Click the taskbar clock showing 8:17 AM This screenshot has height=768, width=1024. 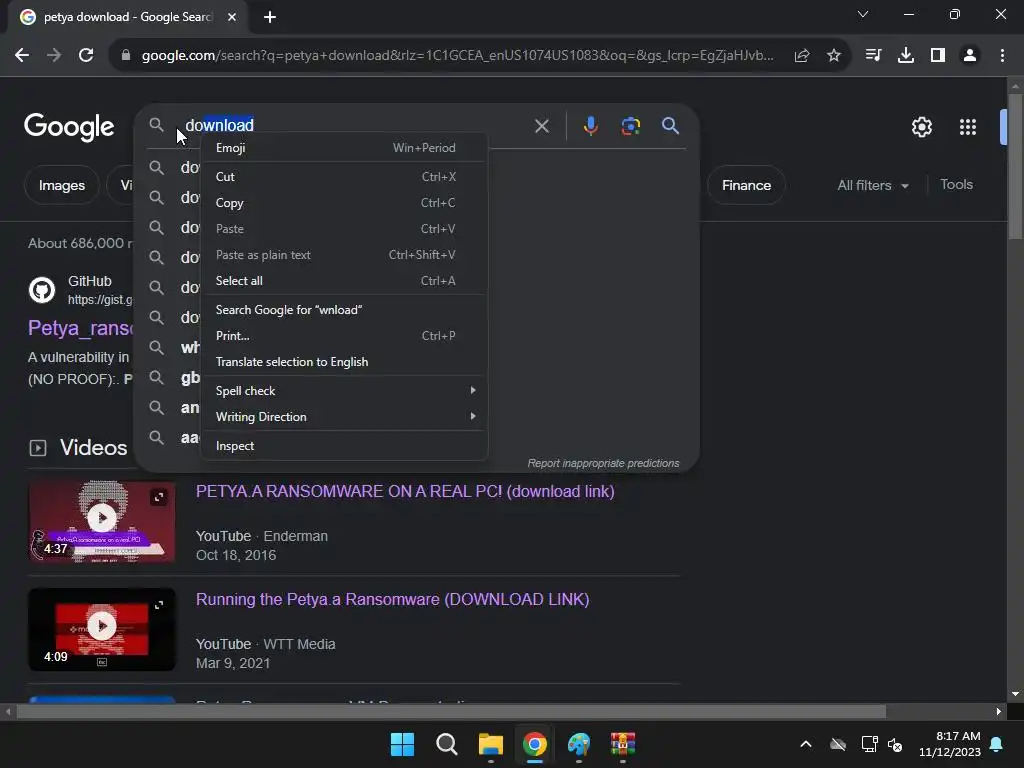[950, 744]
